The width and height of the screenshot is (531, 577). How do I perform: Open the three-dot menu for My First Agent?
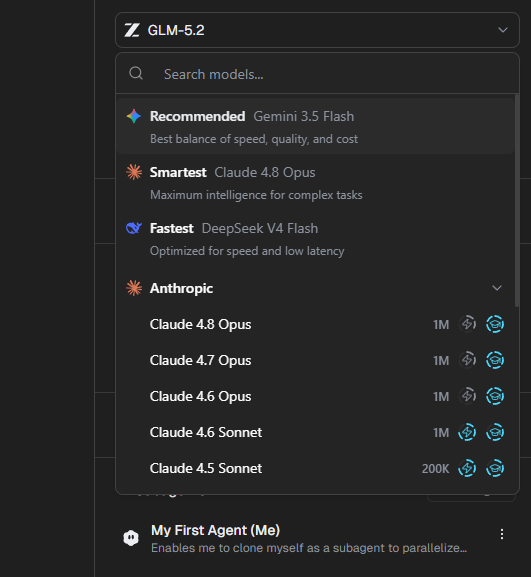(502, 534)
